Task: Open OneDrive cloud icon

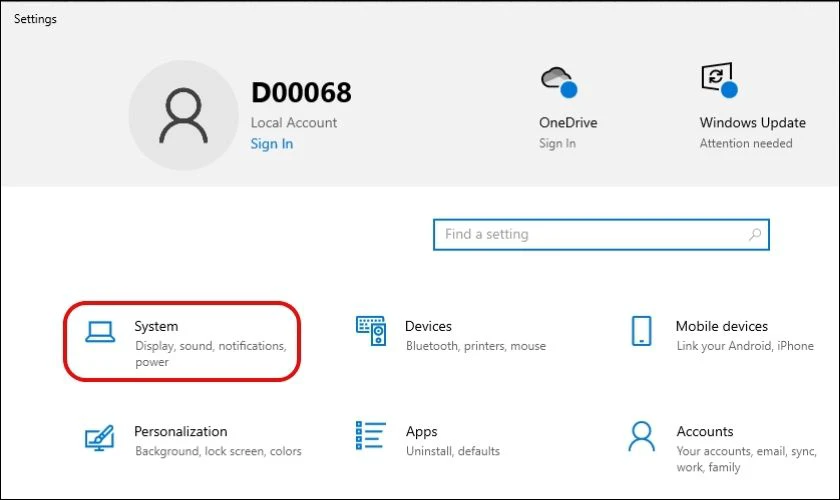Action: (559, 82)
